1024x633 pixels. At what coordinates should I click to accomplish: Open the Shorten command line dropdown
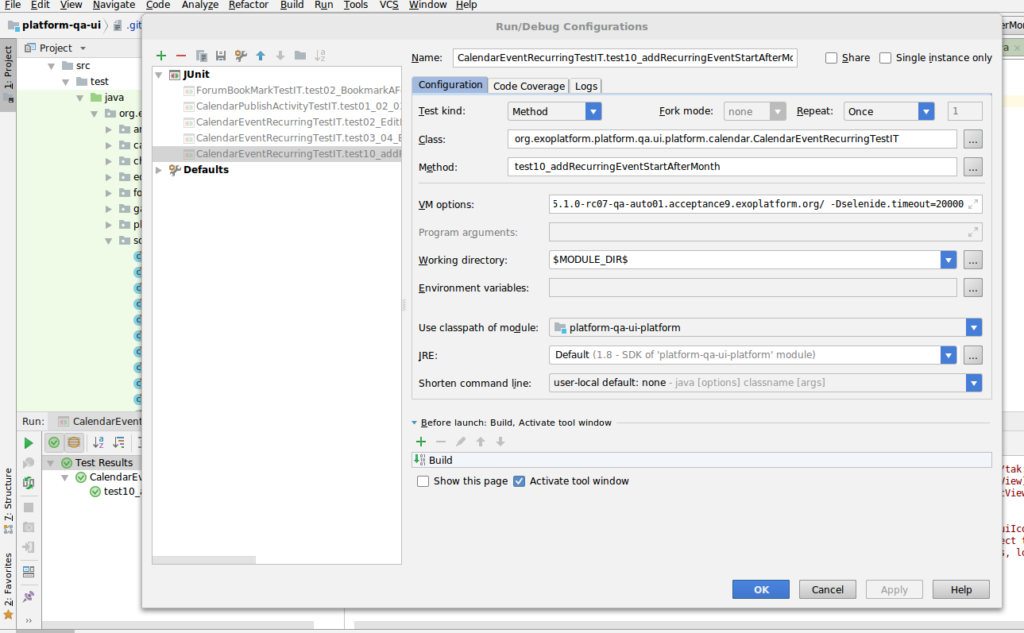click(765, 383)
